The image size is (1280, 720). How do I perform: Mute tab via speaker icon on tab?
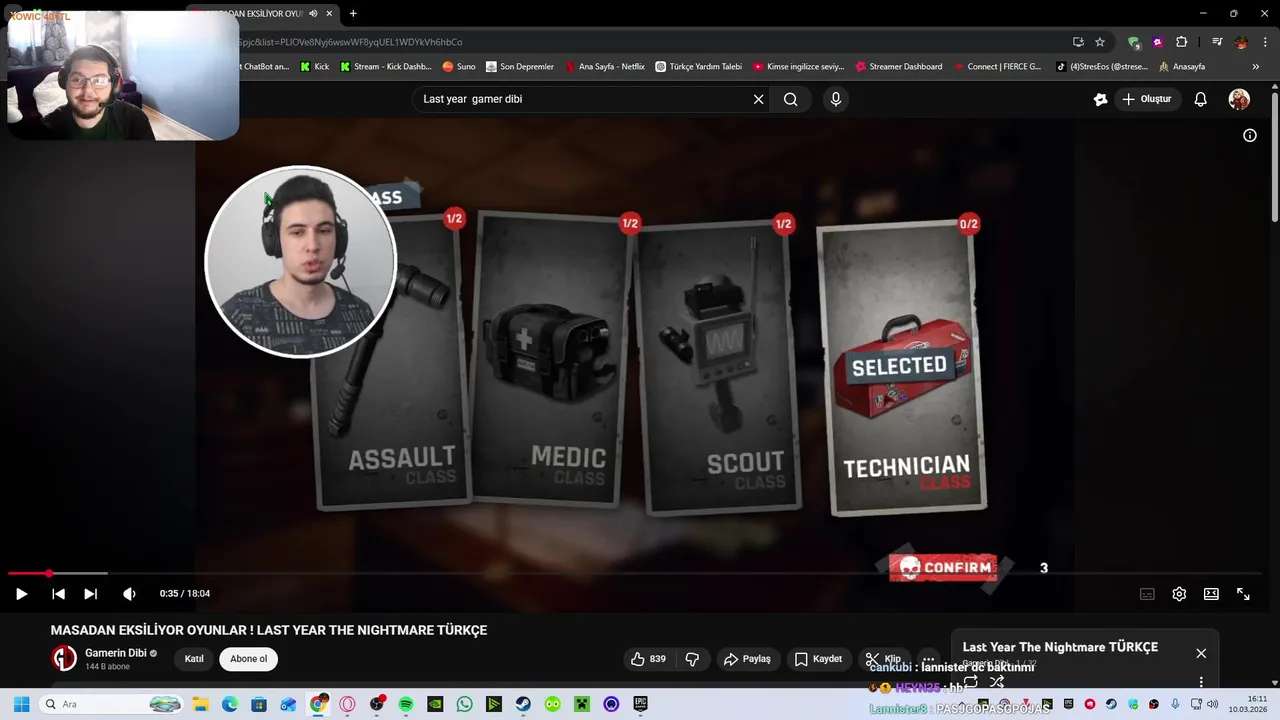coord(313,13)
